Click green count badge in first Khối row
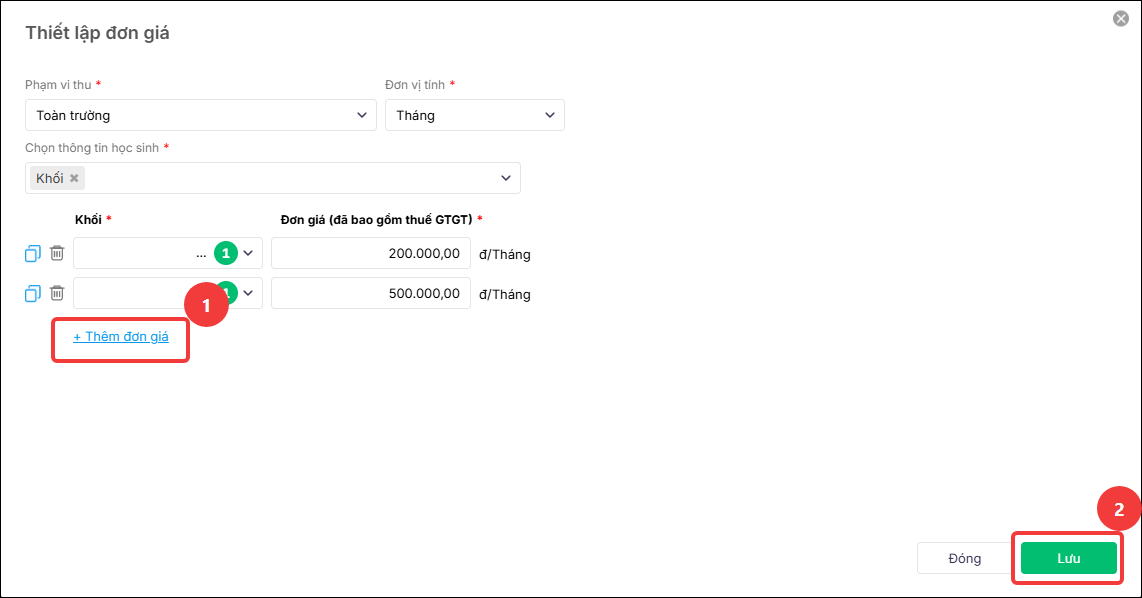Image resolution: width=1142 pixels, height=598 pixels. tap(226, 253)
